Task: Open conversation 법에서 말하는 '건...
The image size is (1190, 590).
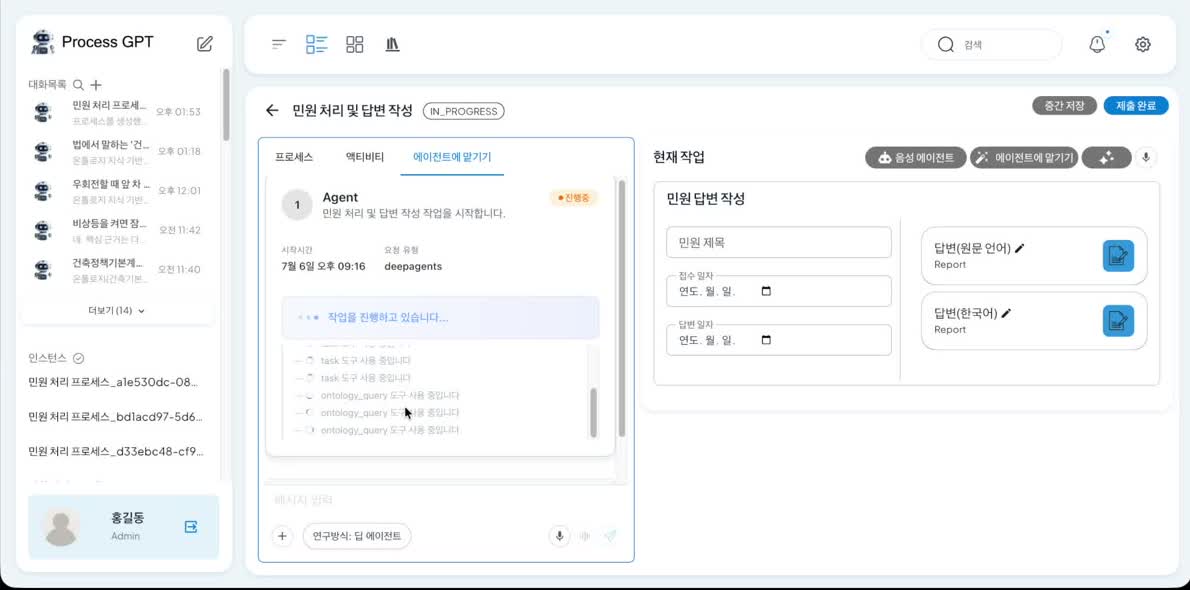Action: click(117, 151)
